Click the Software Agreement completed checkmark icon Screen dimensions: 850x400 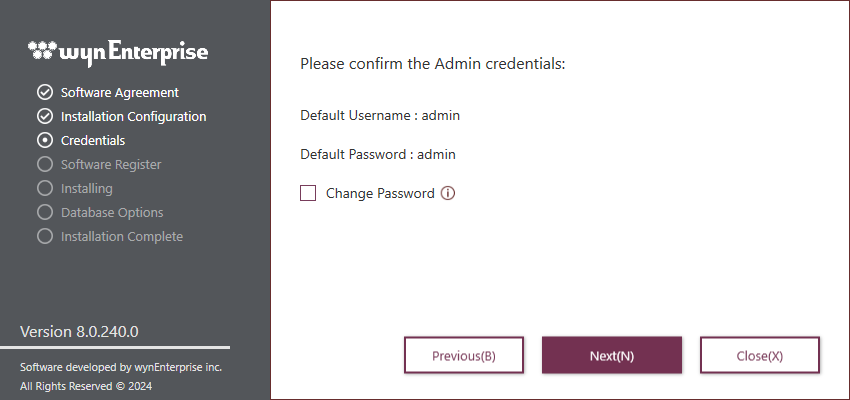(45, 93)
